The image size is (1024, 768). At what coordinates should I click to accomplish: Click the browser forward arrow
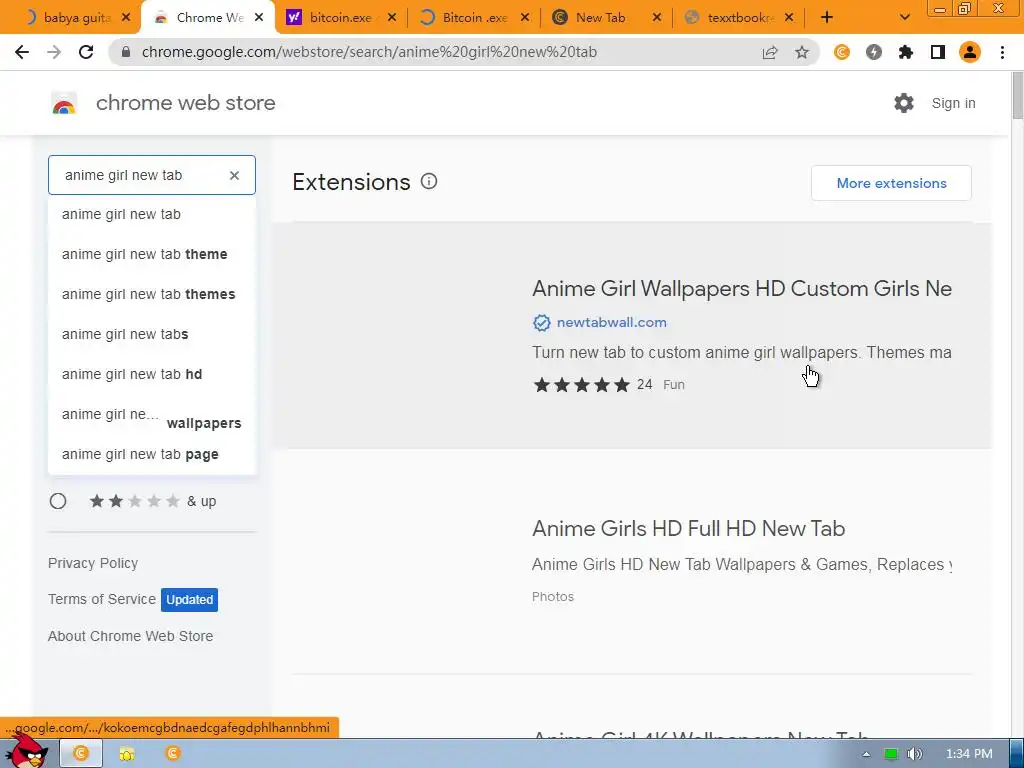pyautogui.click(x=54, y=52)
